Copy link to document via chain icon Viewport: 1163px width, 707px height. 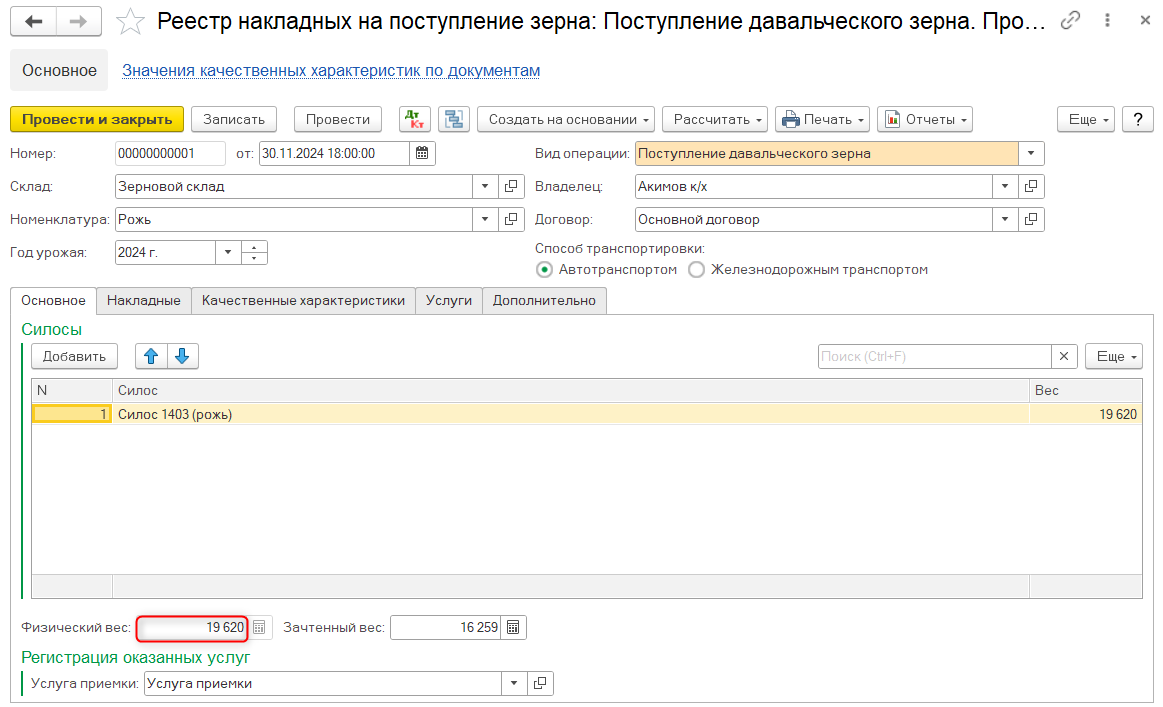click(1070, 21)
